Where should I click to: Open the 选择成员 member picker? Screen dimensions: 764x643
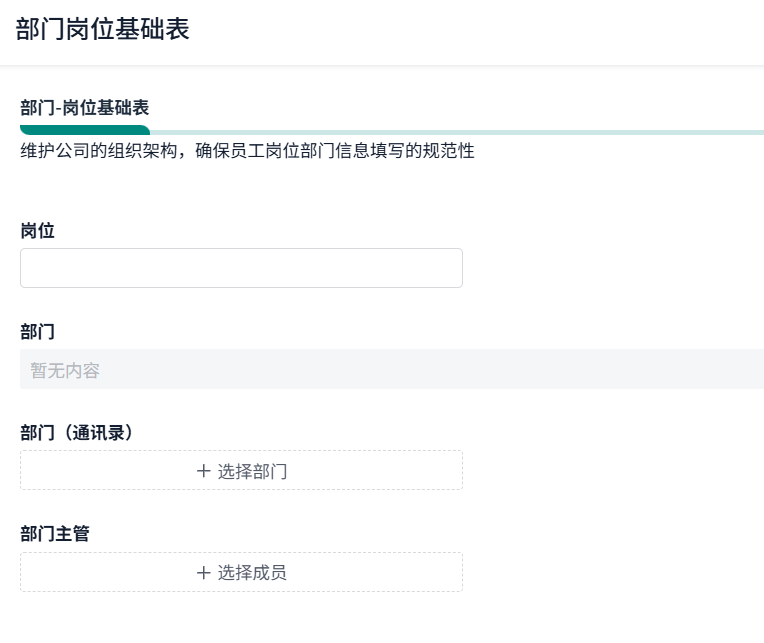(x=241, y=572)
